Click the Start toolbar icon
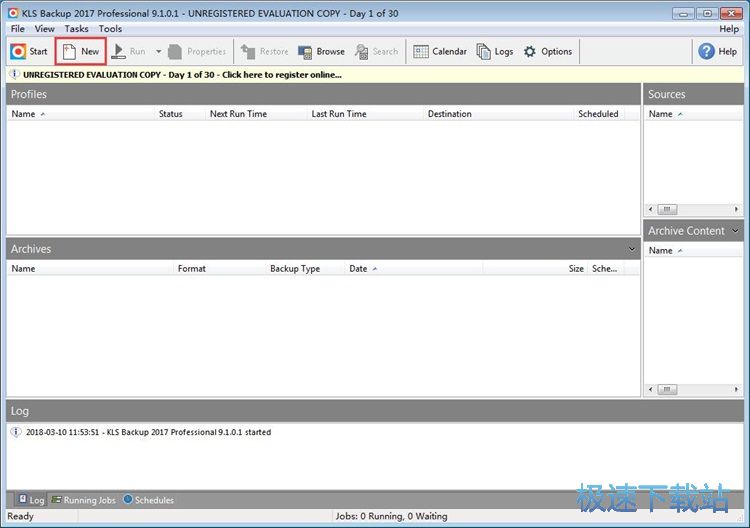 pos(29,52)
